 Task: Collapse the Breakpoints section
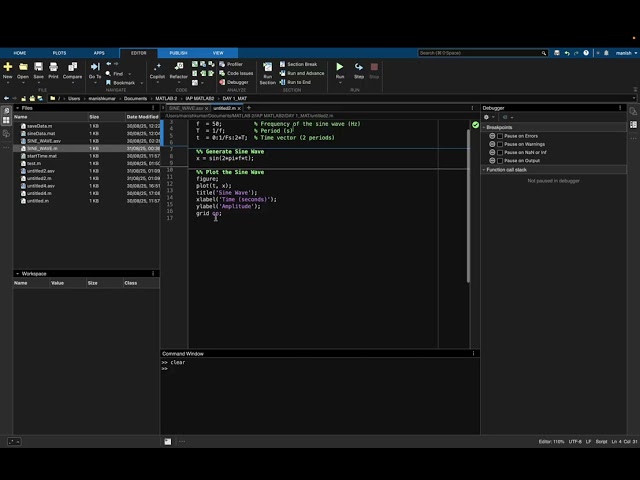pos(484,127)
